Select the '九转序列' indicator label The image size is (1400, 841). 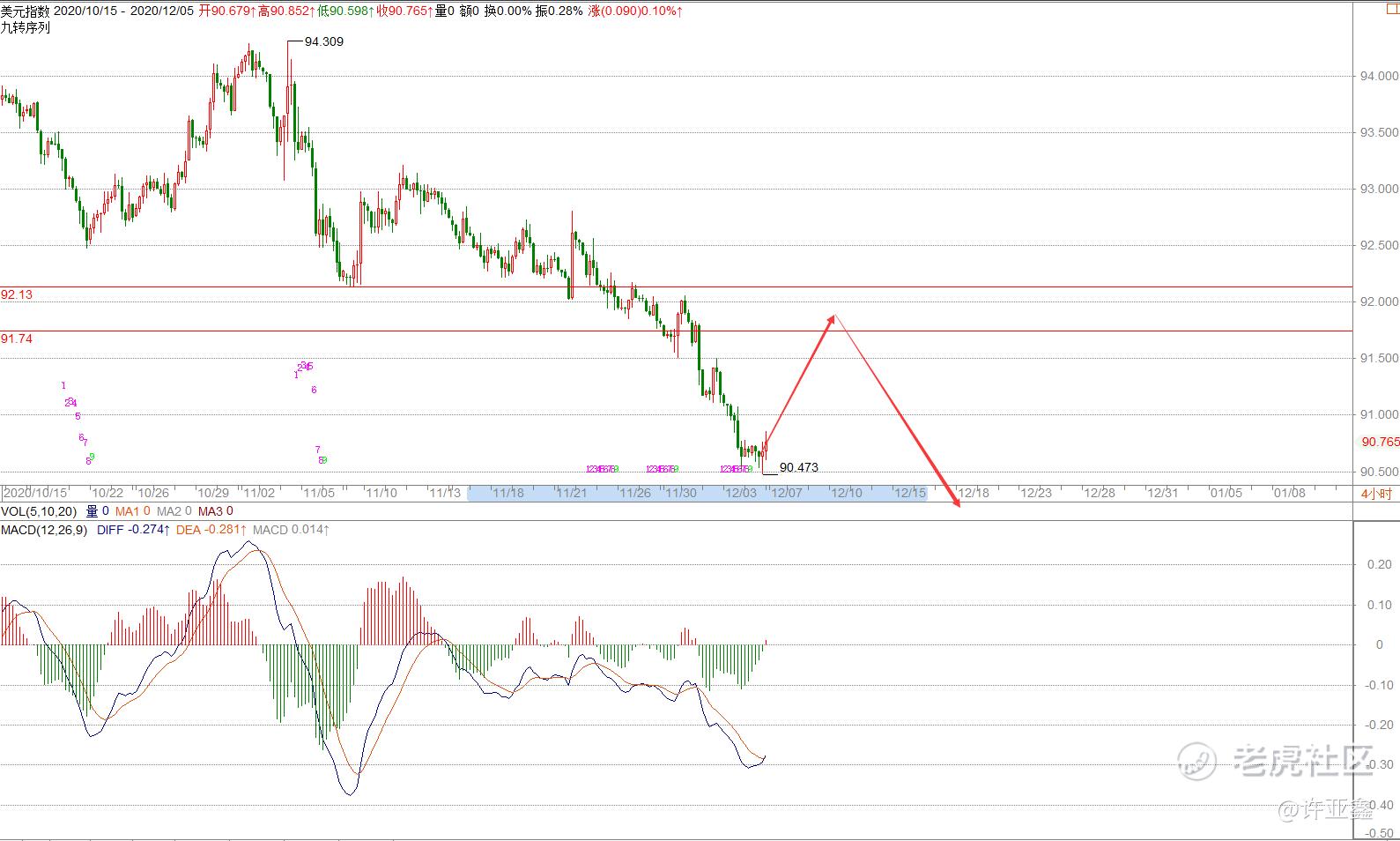(26, 27)
